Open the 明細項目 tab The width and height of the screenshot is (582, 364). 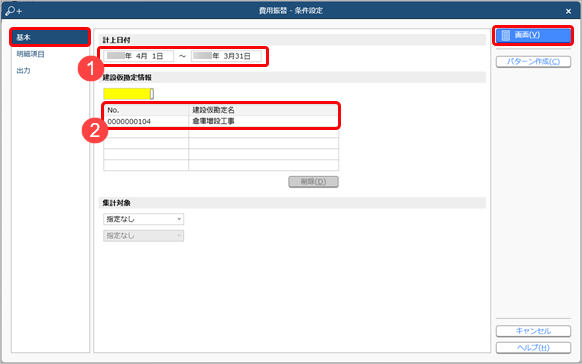pyautogui.click(x=30, y=54)
